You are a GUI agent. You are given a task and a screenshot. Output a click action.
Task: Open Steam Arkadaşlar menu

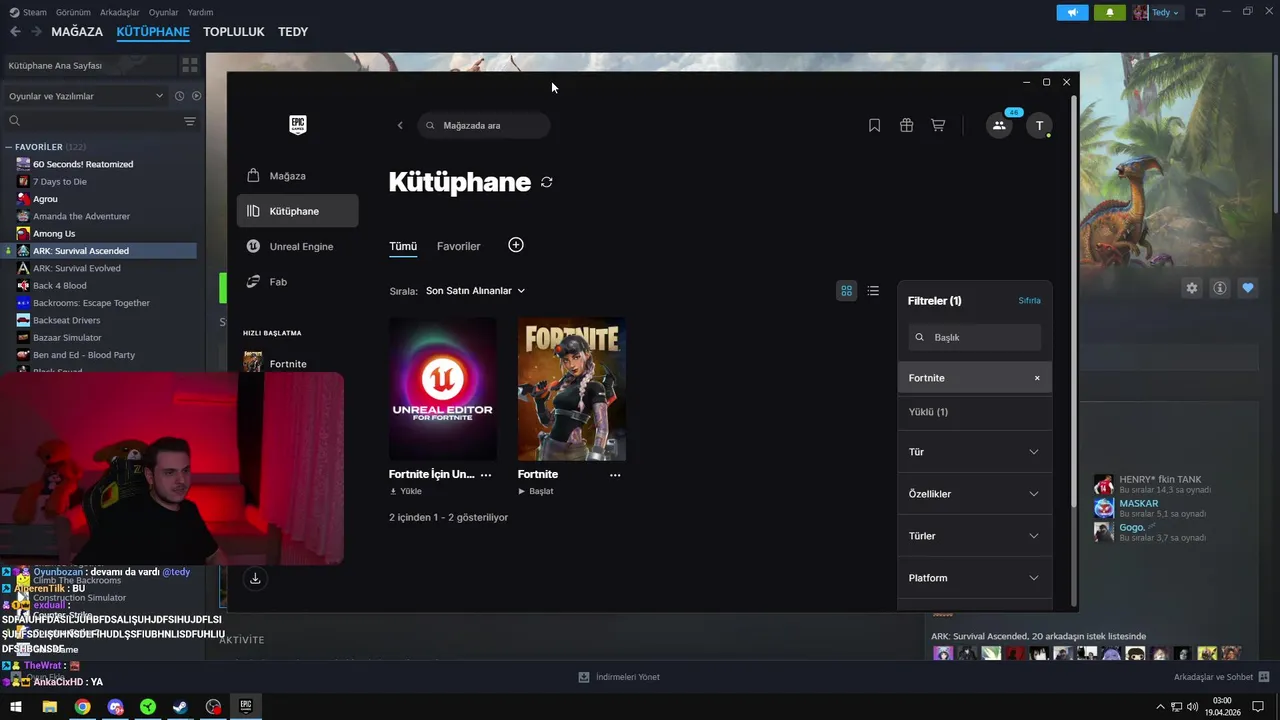tap(120, 12)
